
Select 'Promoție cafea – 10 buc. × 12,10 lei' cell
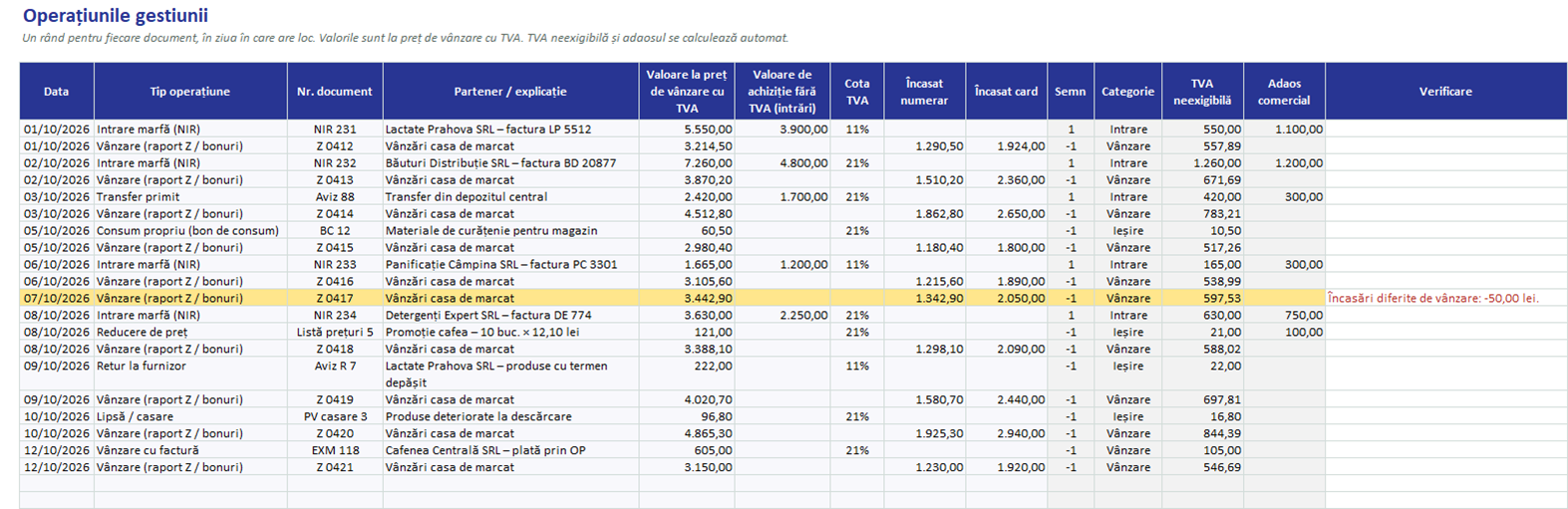[x=510, y=333]
